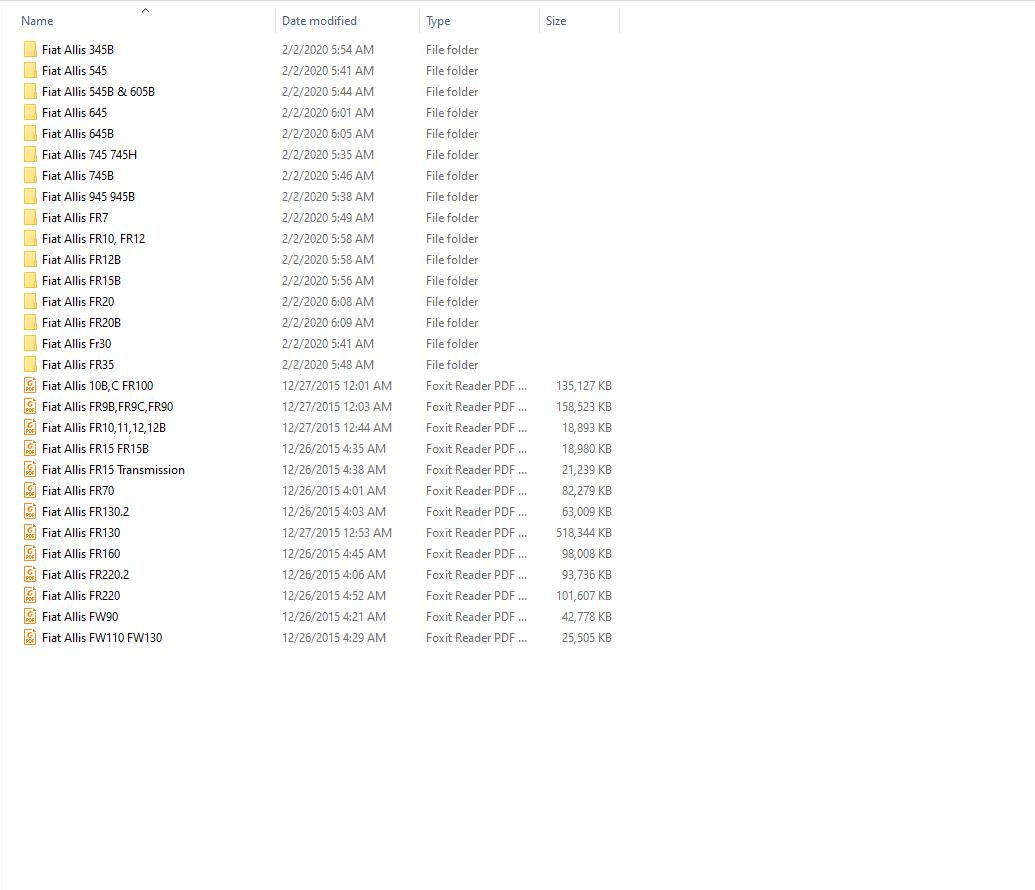Click date '12/27/2015 12:01 AM'
Viewport: 1035px width, 890px height.
tap(337, 386)
